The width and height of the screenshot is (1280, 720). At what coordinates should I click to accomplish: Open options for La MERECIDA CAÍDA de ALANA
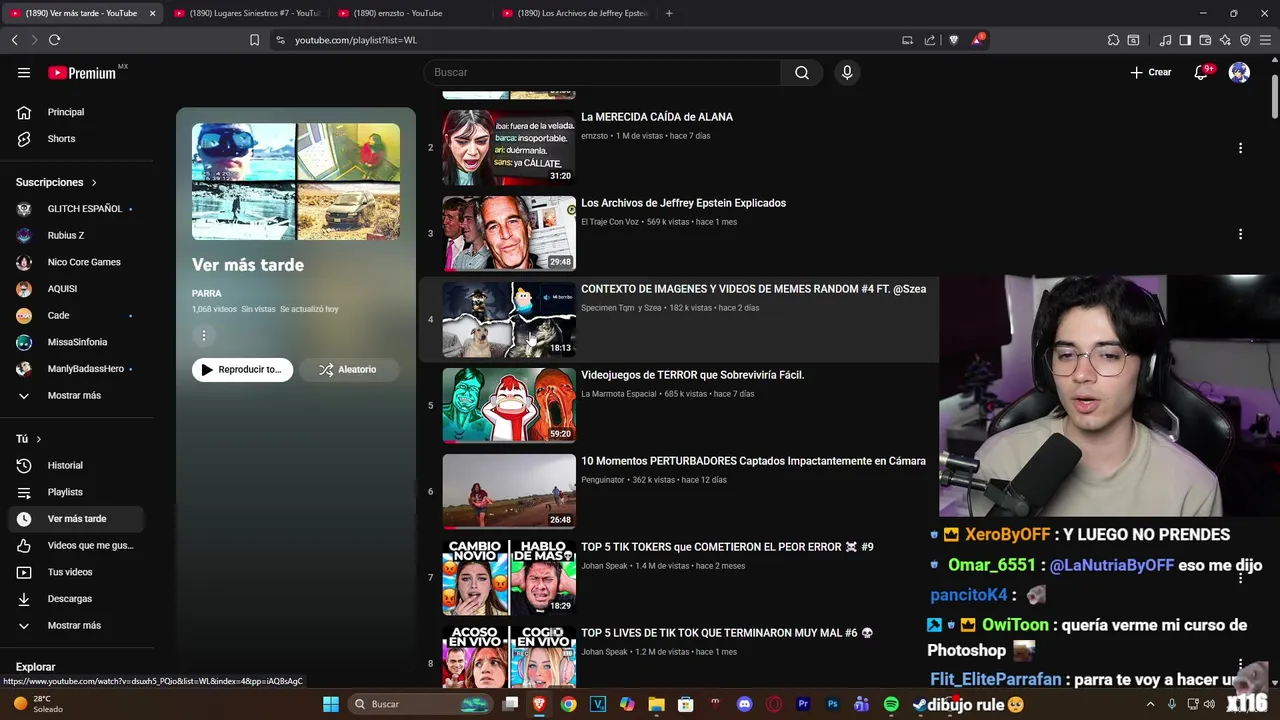click(x=1240, y=148)
